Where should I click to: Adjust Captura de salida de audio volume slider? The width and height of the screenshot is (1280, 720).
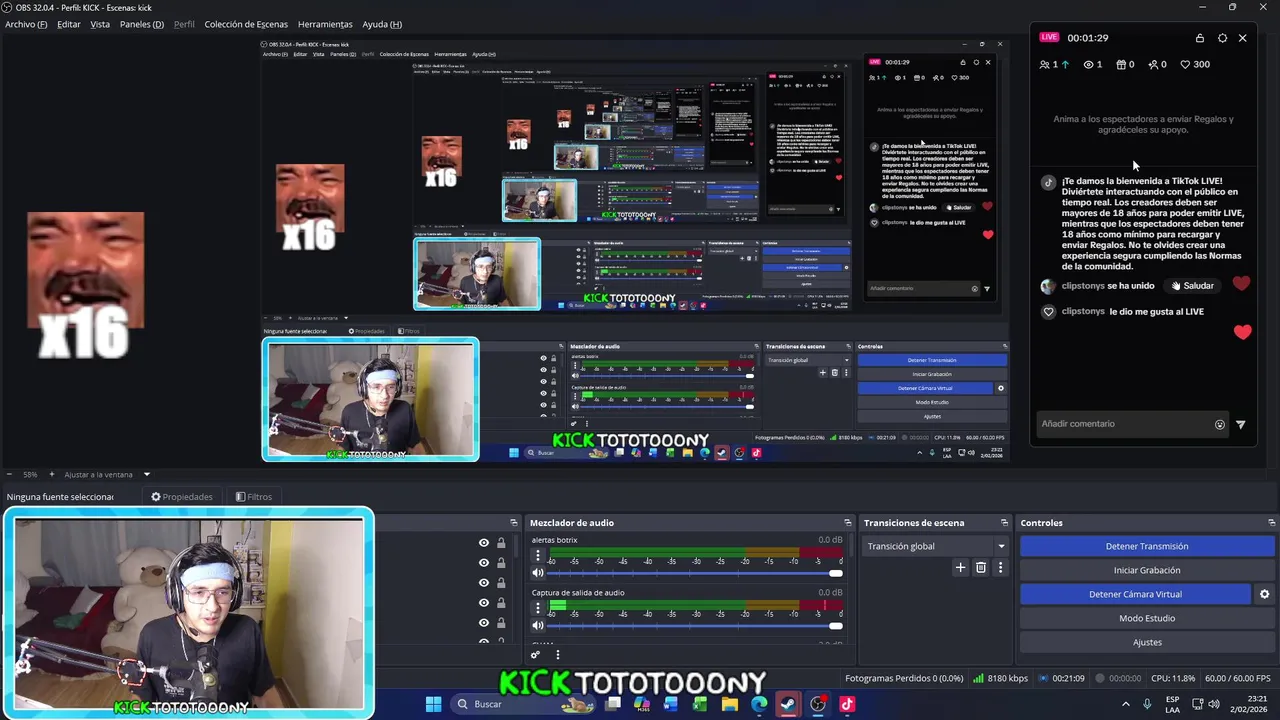point(695,625)
